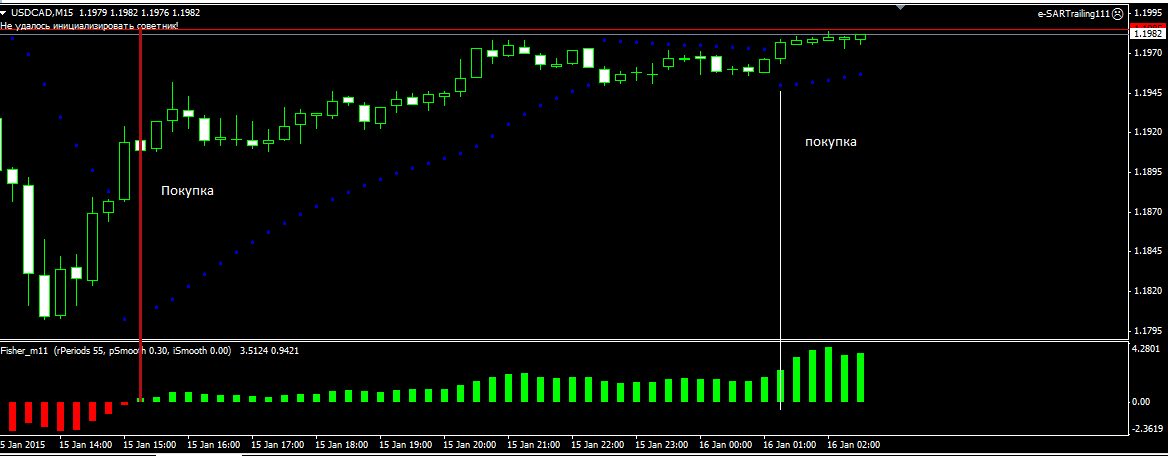Click the tallest green Fisher histogram bar

pyautogui.click(x=828, y=375)
